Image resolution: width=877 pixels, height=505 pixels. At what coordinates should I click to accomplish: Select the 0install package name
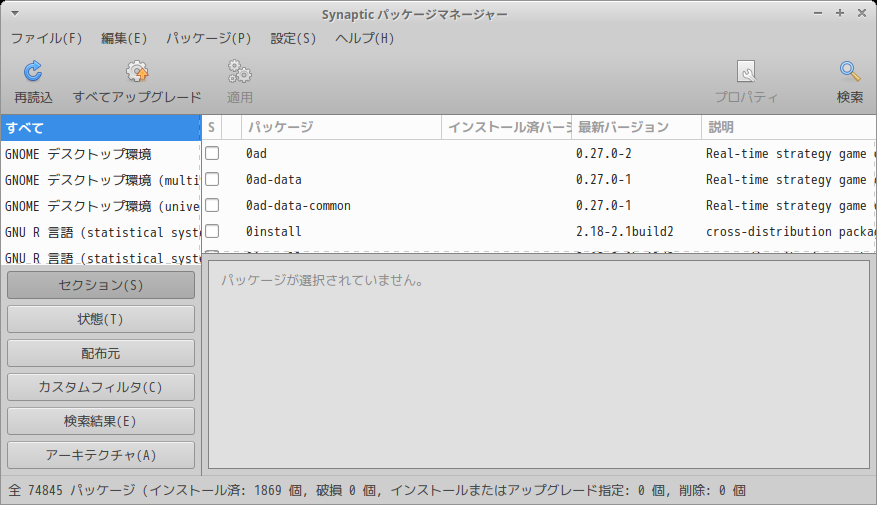click(x=274, y=231)
